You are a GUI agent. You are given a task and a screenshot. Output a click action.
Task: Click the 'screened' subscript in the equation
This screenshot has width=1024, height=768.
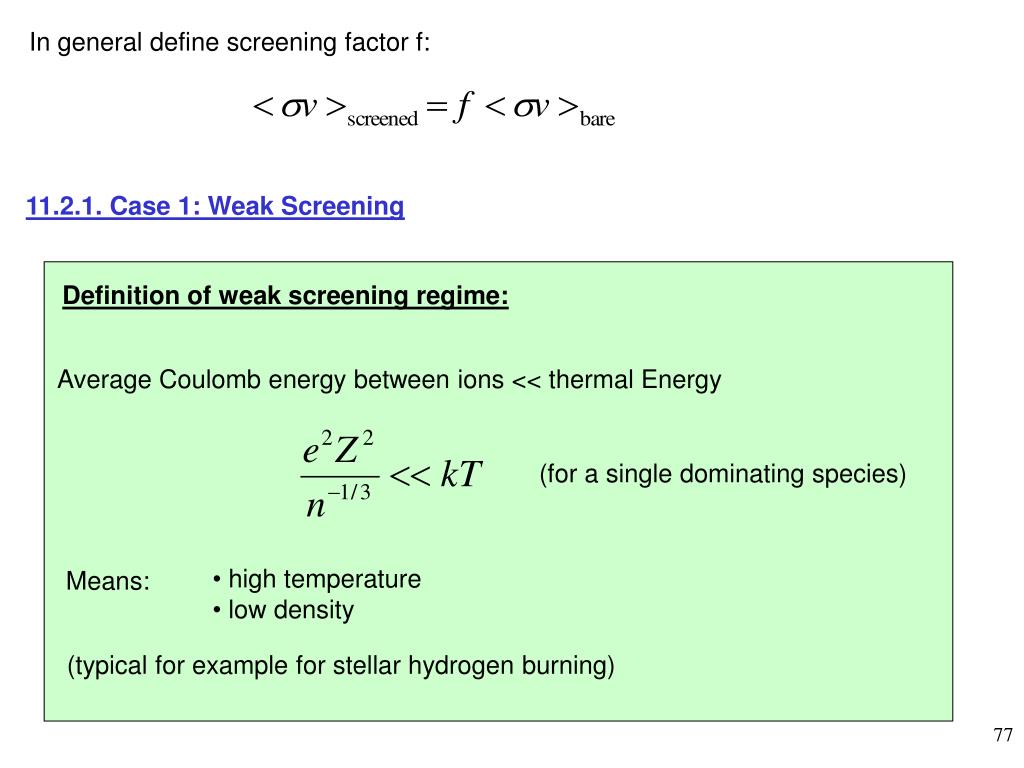point(383,119)
